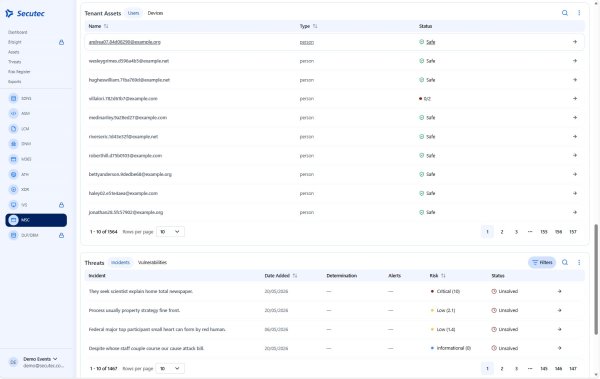Open the SDNS module icon
This screenshot has height=379, width=600.
point(13,98)
